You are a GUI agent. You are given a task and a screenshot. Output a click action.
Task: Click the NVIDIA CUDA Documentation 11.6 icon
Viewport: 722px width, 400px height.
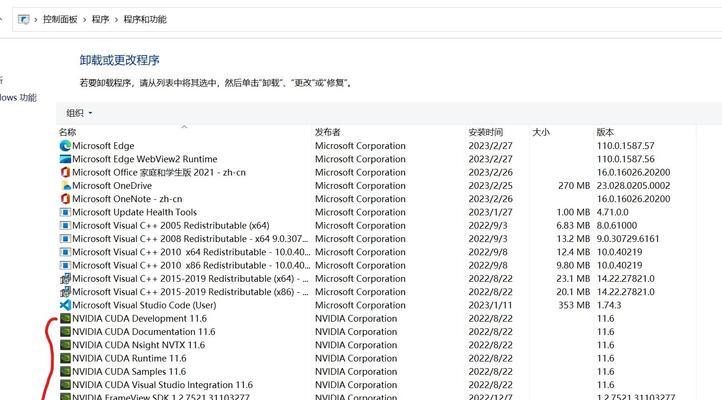(65, 332)
